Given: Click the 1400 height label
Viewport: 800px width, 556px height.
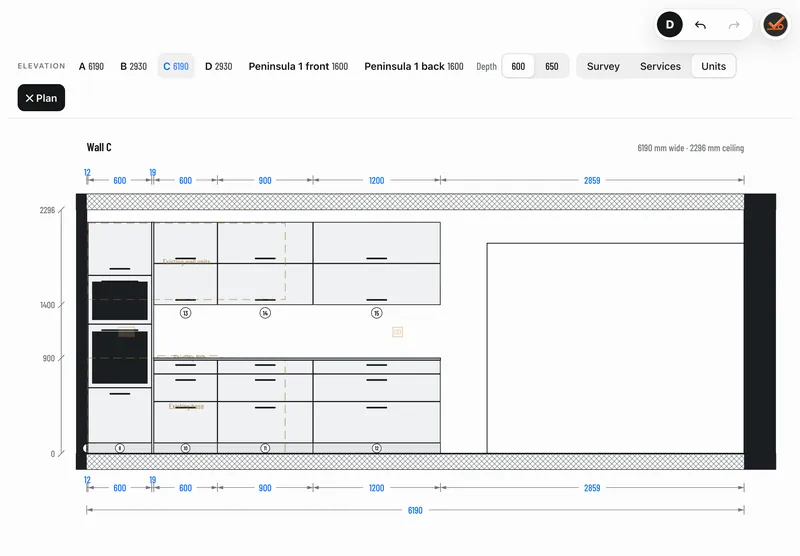Looking at the screenshot, I should click(47, 305).
